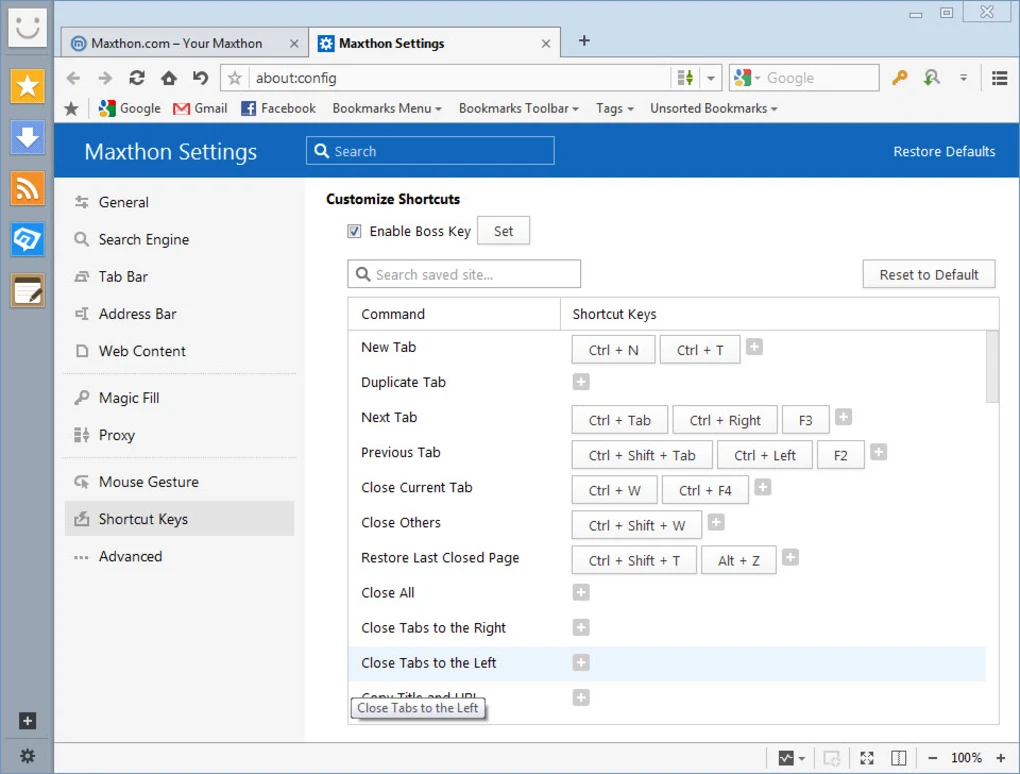Open the RSS feed reader in sidebar
The width and height of the screenshot is (1020, 774).
pyautogui.click(x=27, y=189)
